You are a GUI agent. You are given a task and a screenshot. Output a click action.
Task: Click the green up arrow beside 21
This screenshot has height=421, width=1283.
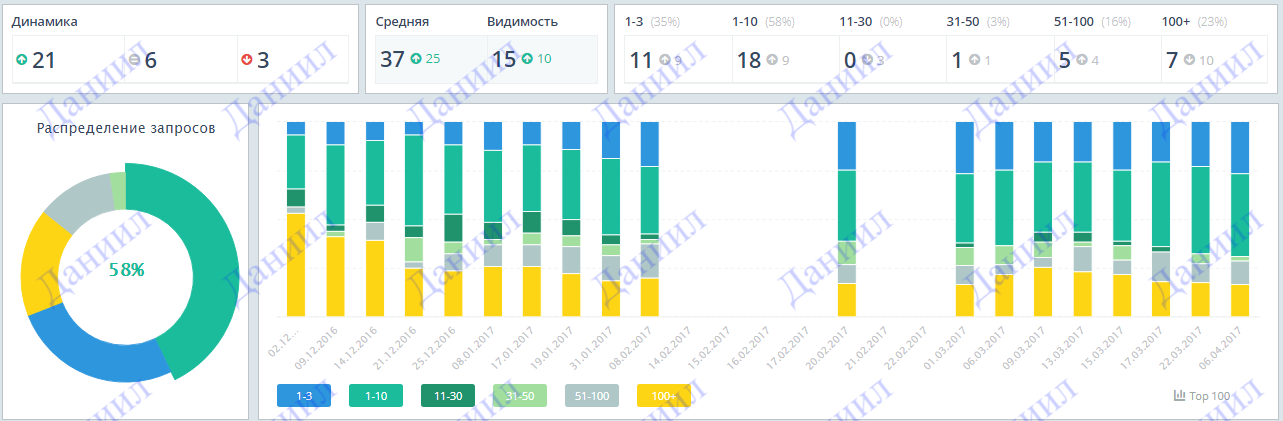point(22,60)
